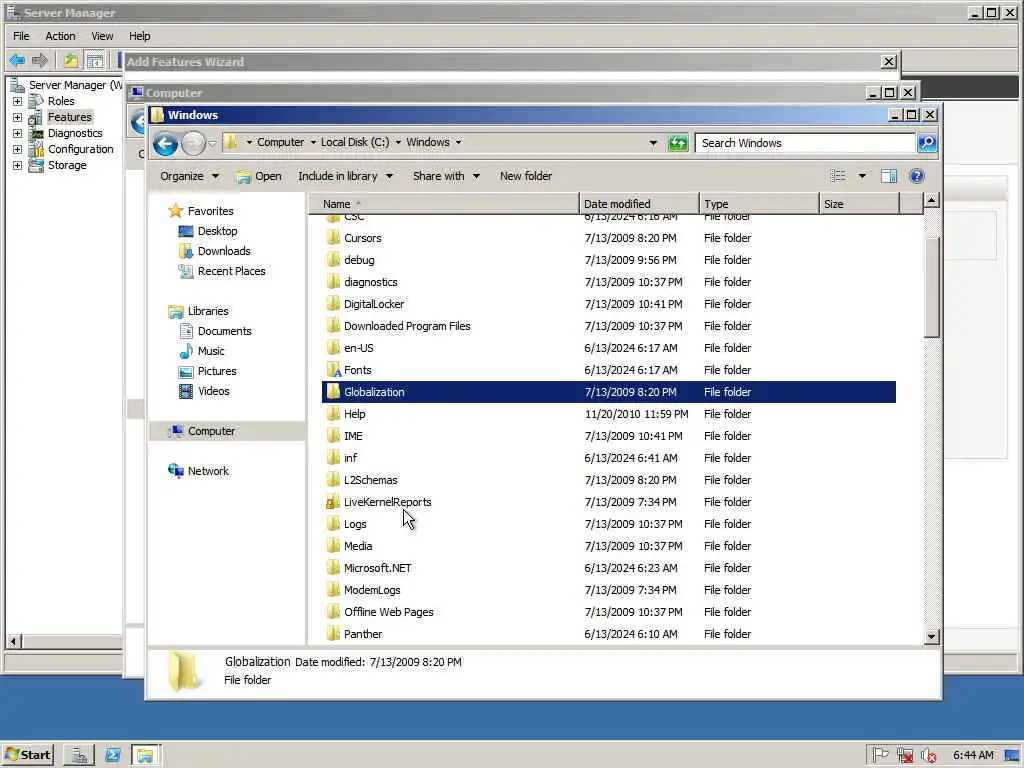1024x768 pixels.
Task: Click the file list scroll up arrow
Action: (x=932, y=200)
